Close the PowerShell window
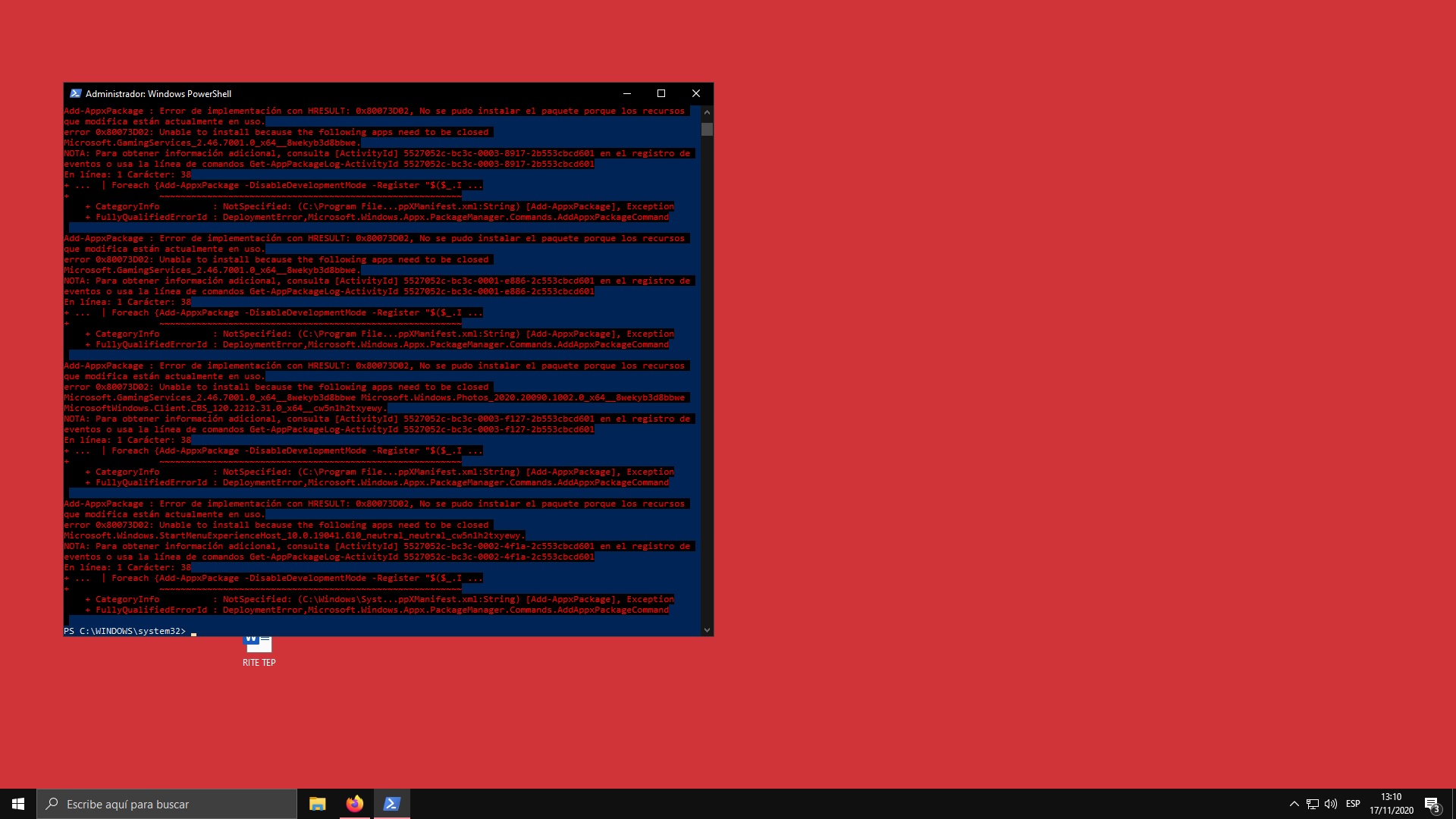Screen dimensions: 1456x819 pyautogui.click(x=695, y=93)
